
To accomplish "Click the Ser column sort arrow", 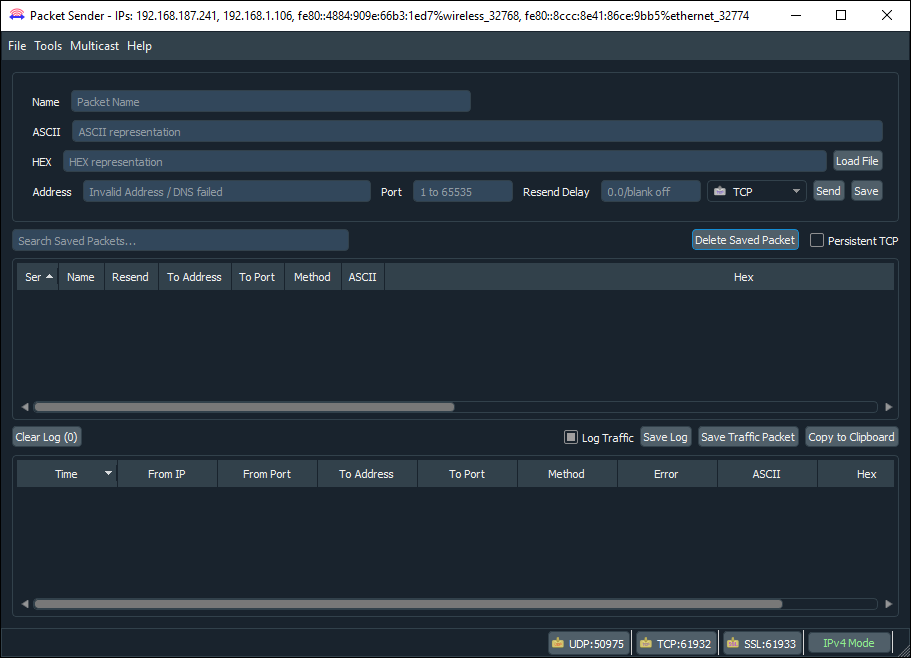I will coord(47,276).
